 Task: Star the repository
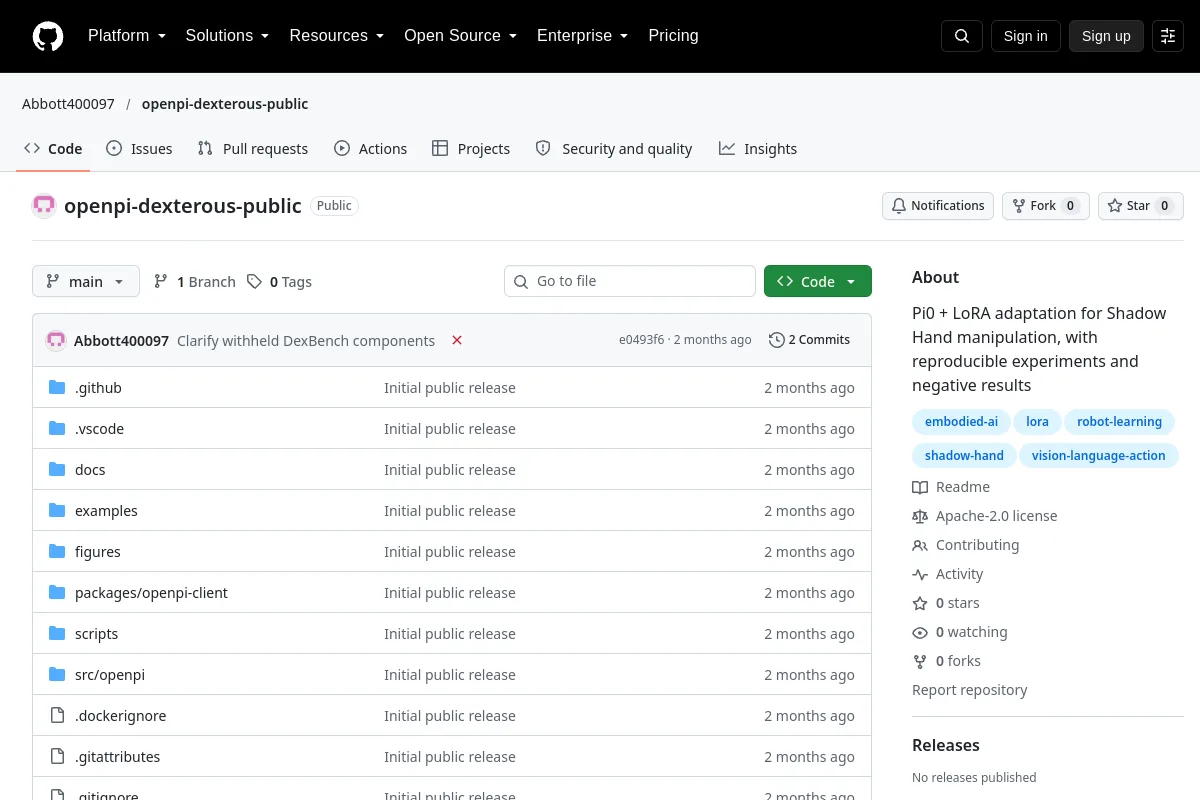tap(1140, 206)
